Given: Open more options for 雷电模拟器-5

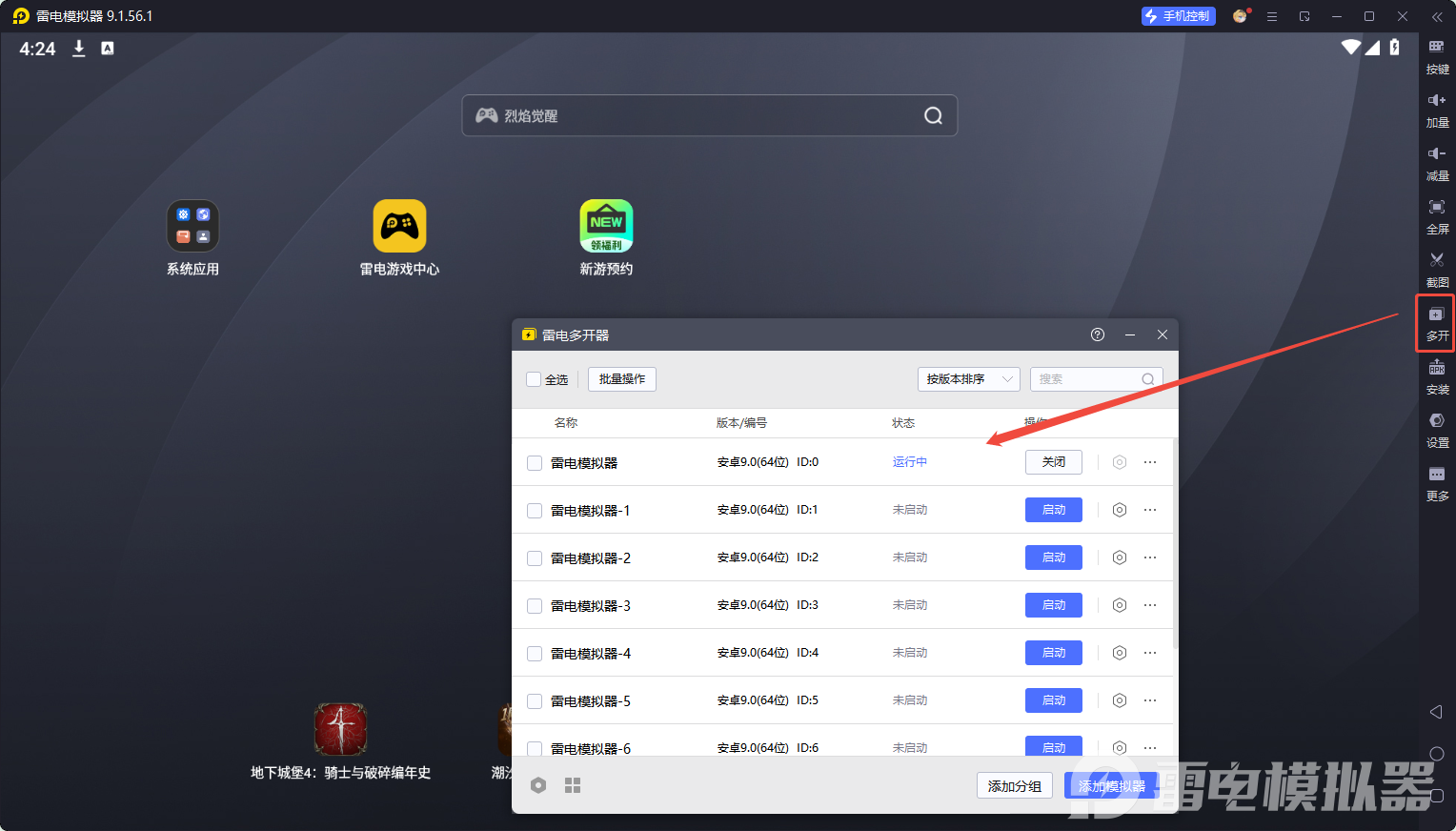Looking at the screenshot, I should (1150, 700).
